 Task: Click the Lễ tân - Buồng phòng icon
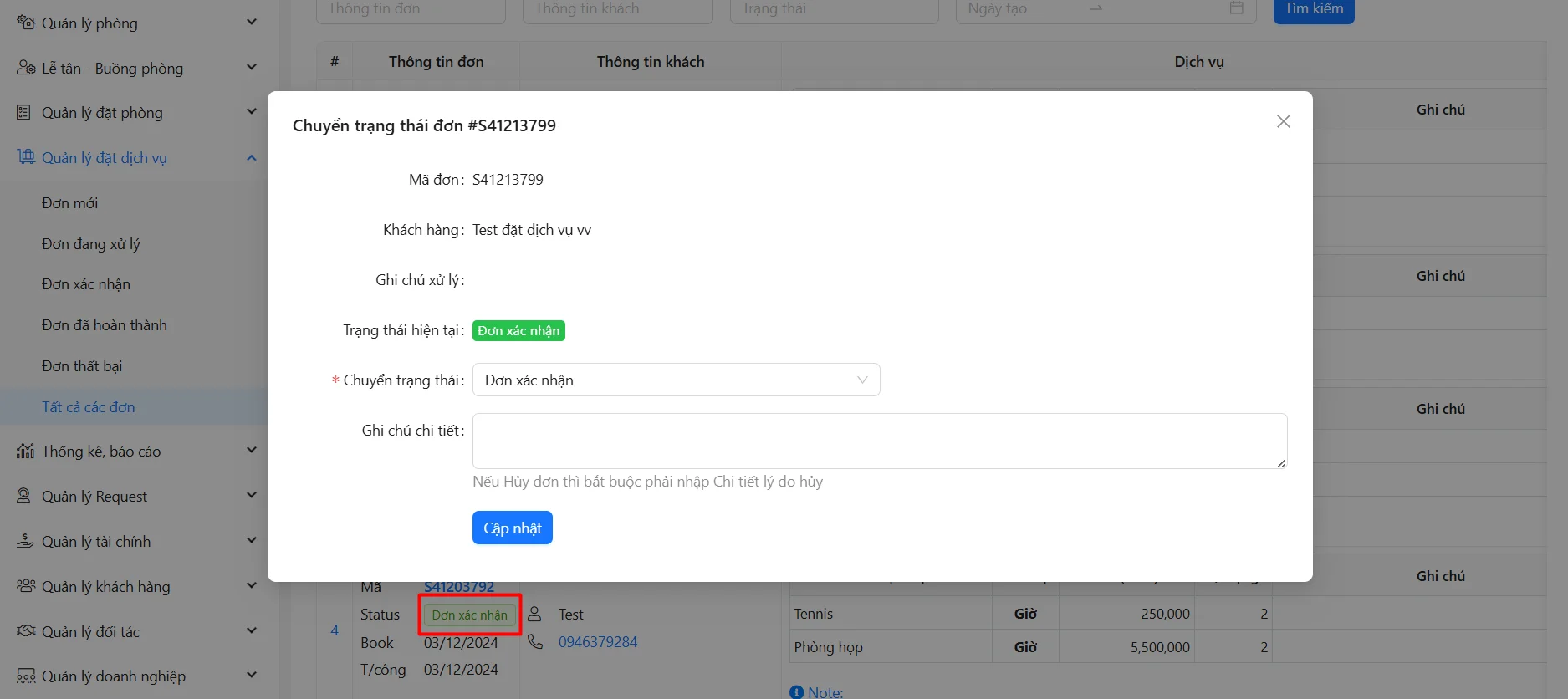25,68
